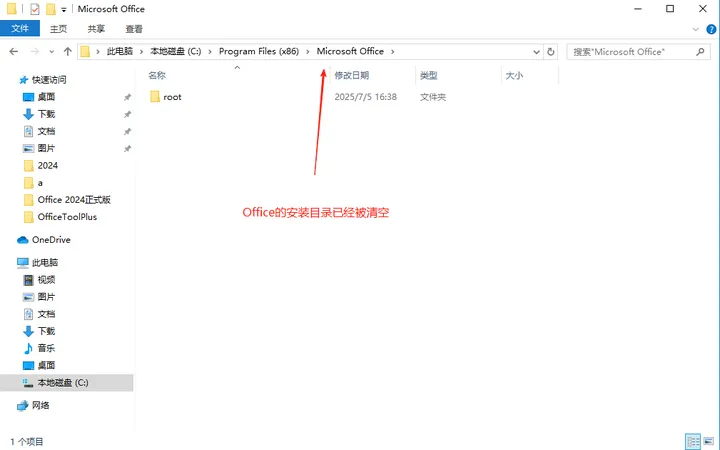Sort by 修改日期 column header
This screenshot has width=720, height=450.
click(x=351, y=75)
